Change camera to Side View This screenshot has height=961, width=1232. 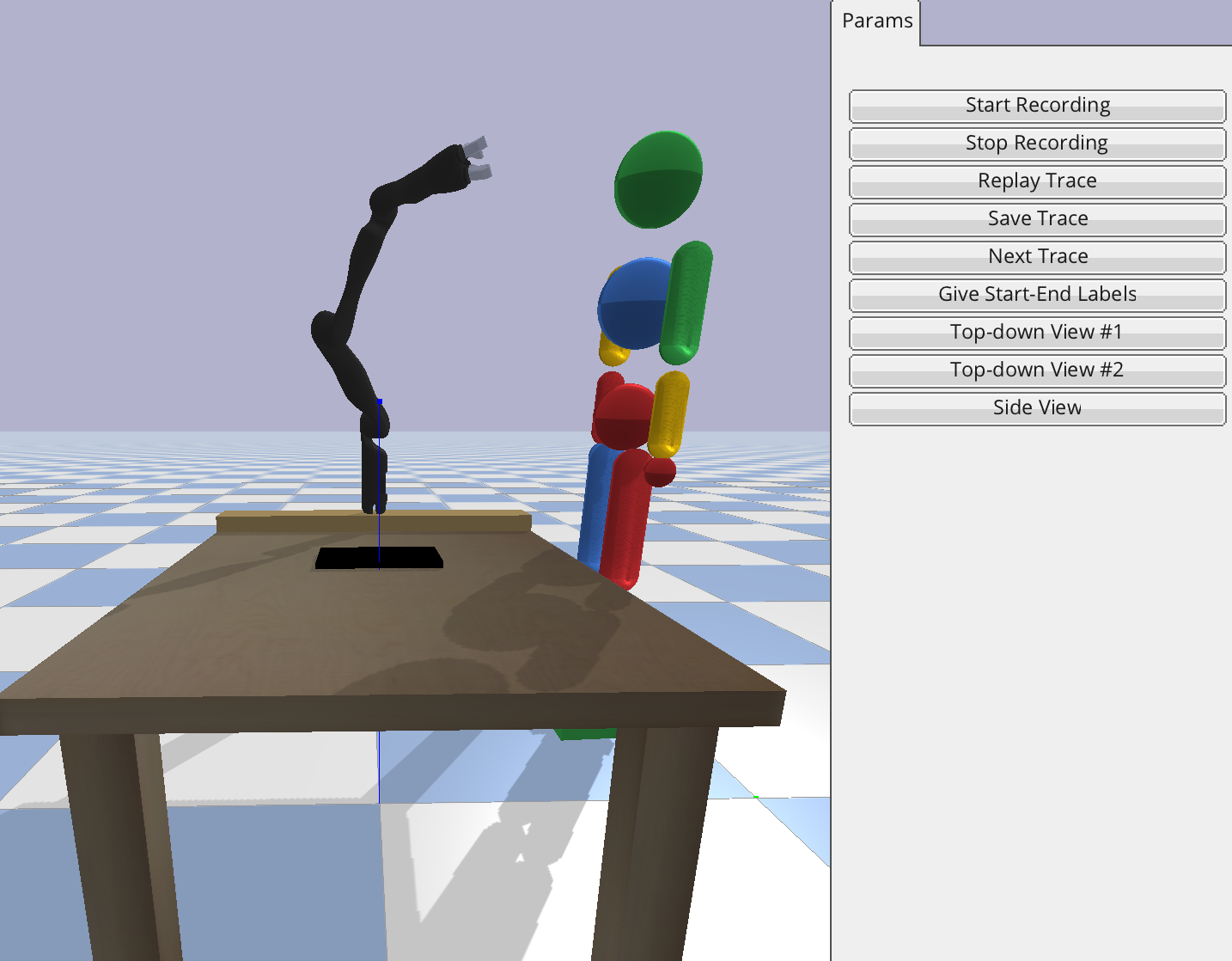tap(1037, 408)
